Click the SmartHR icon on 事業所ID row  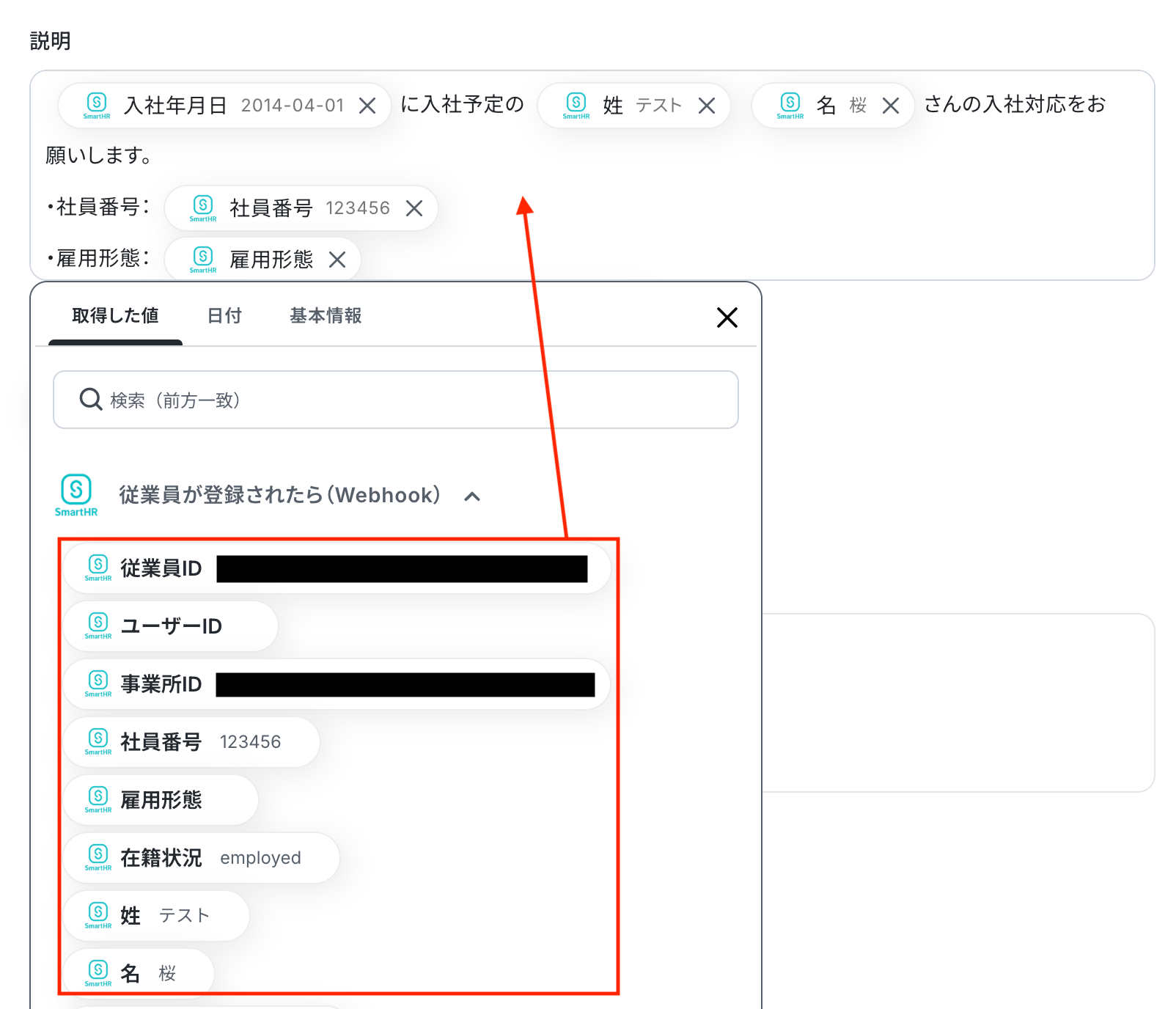(x=98, y=683)
